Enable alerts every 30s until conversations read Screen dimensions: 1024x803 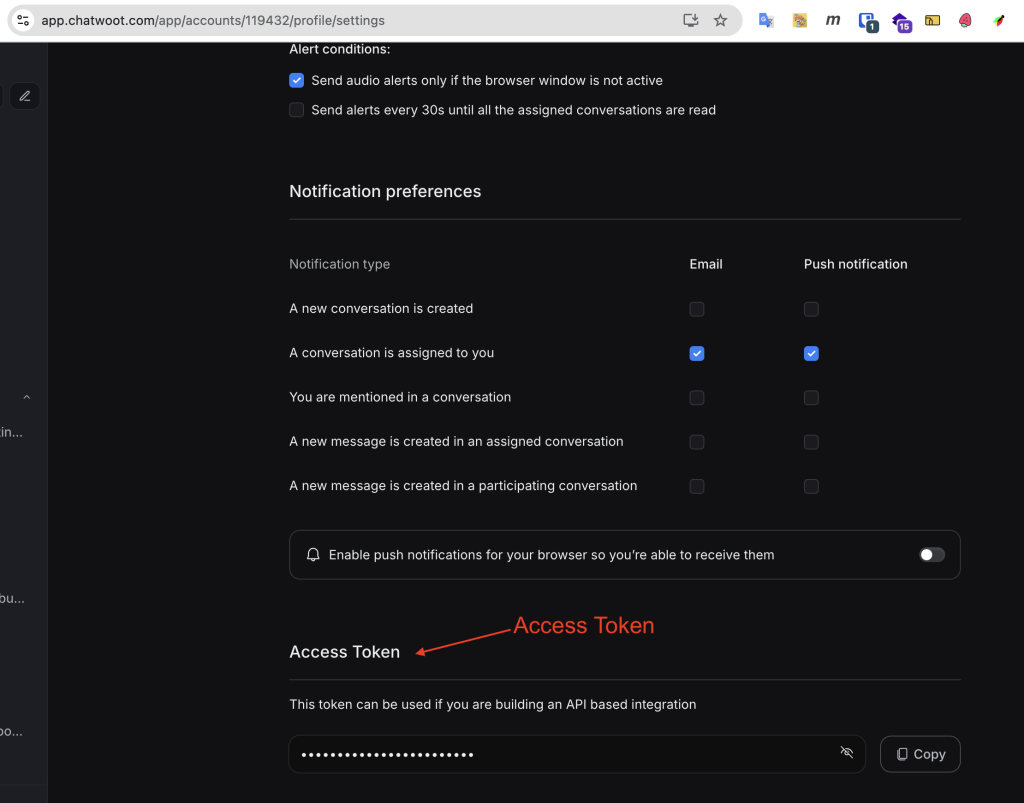pos(297,110)
